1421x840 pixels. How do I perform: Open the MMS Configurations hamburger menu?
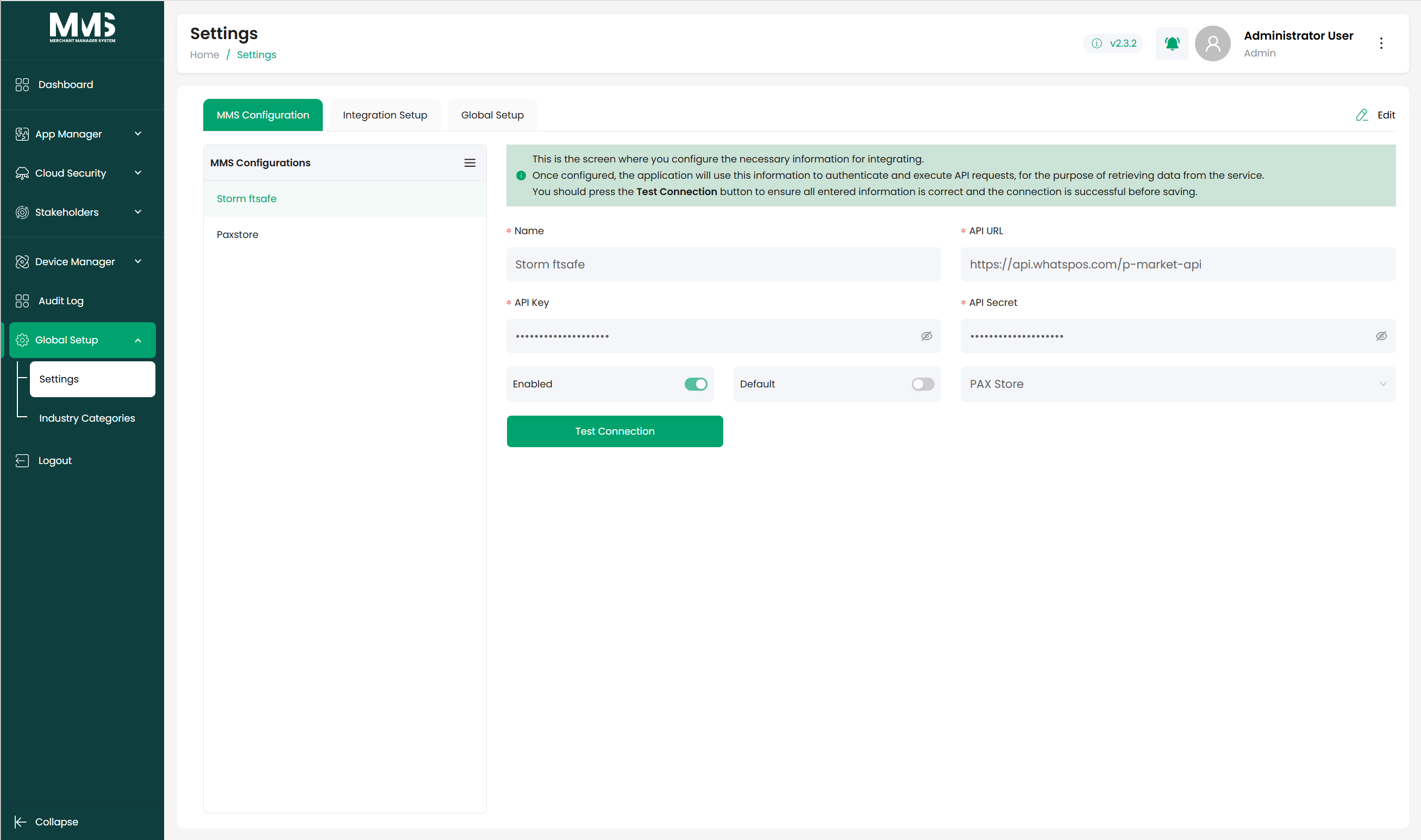(x=470, y=163)
